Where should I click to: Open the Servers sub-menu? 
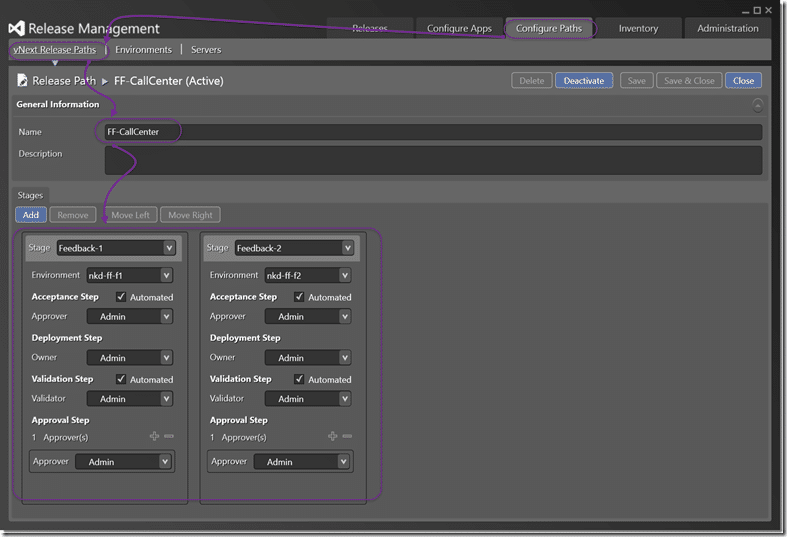click(x=206, y=50)
